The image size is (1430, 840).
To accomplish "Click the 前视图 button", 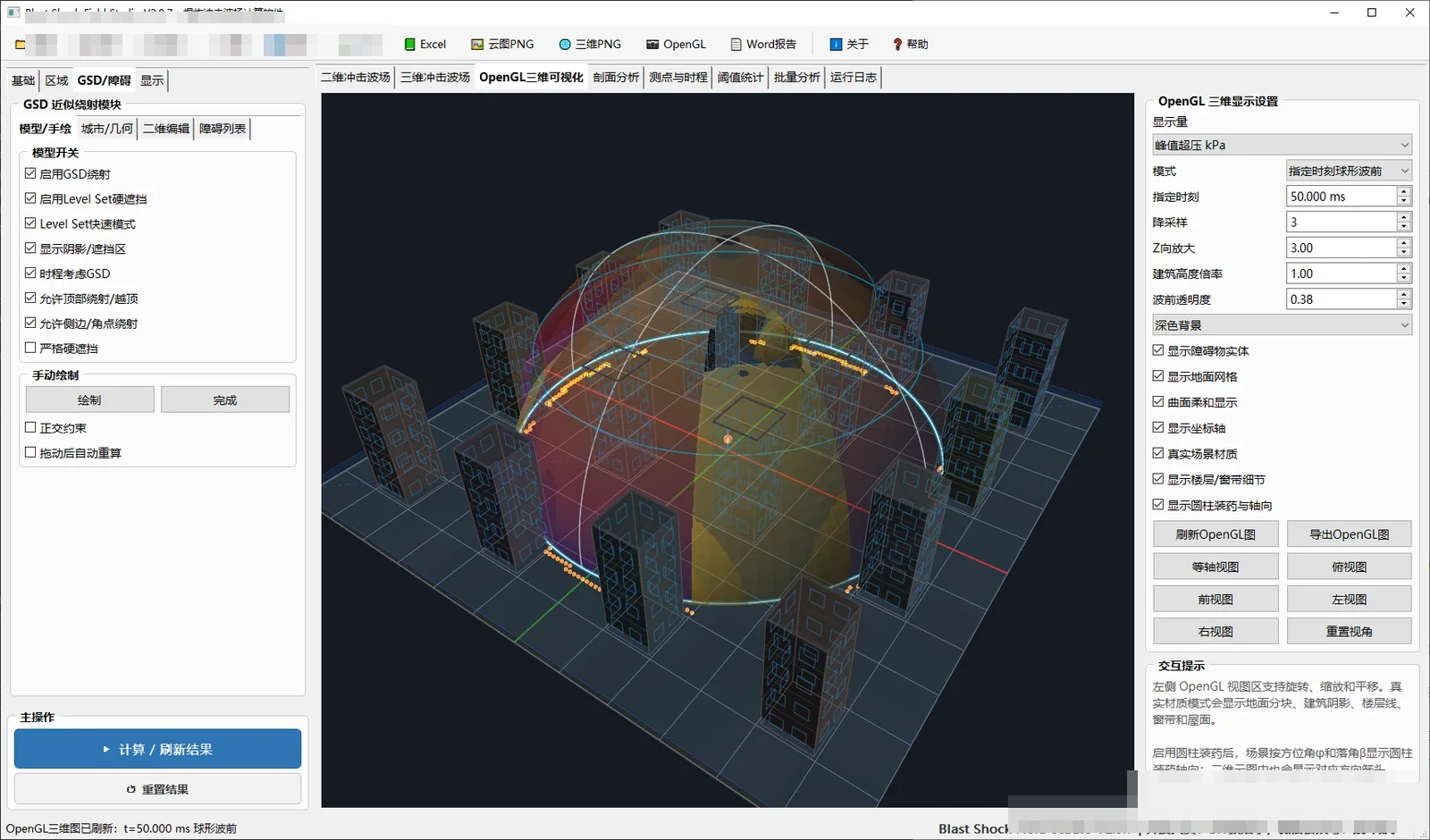I will (1215, 599).
